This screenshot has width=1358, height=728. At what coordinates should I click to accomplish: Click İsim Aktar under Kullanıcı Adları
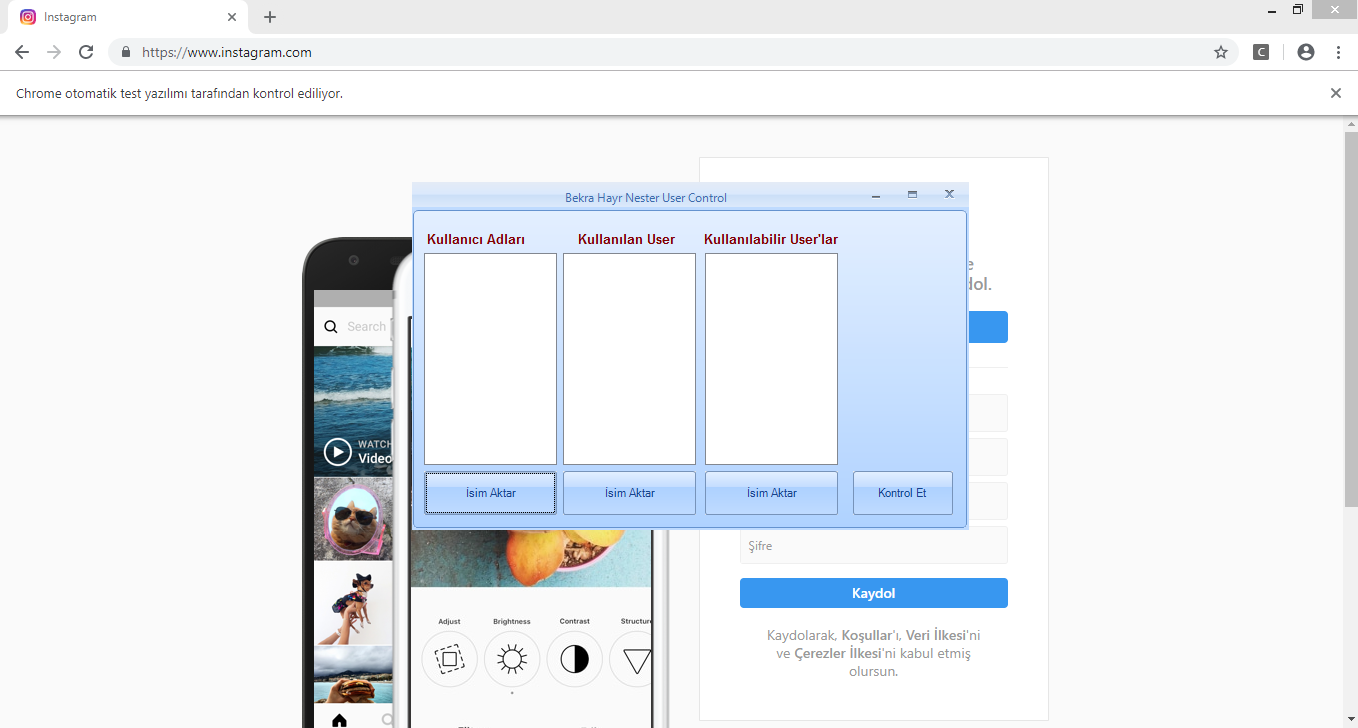pos(490,493)
